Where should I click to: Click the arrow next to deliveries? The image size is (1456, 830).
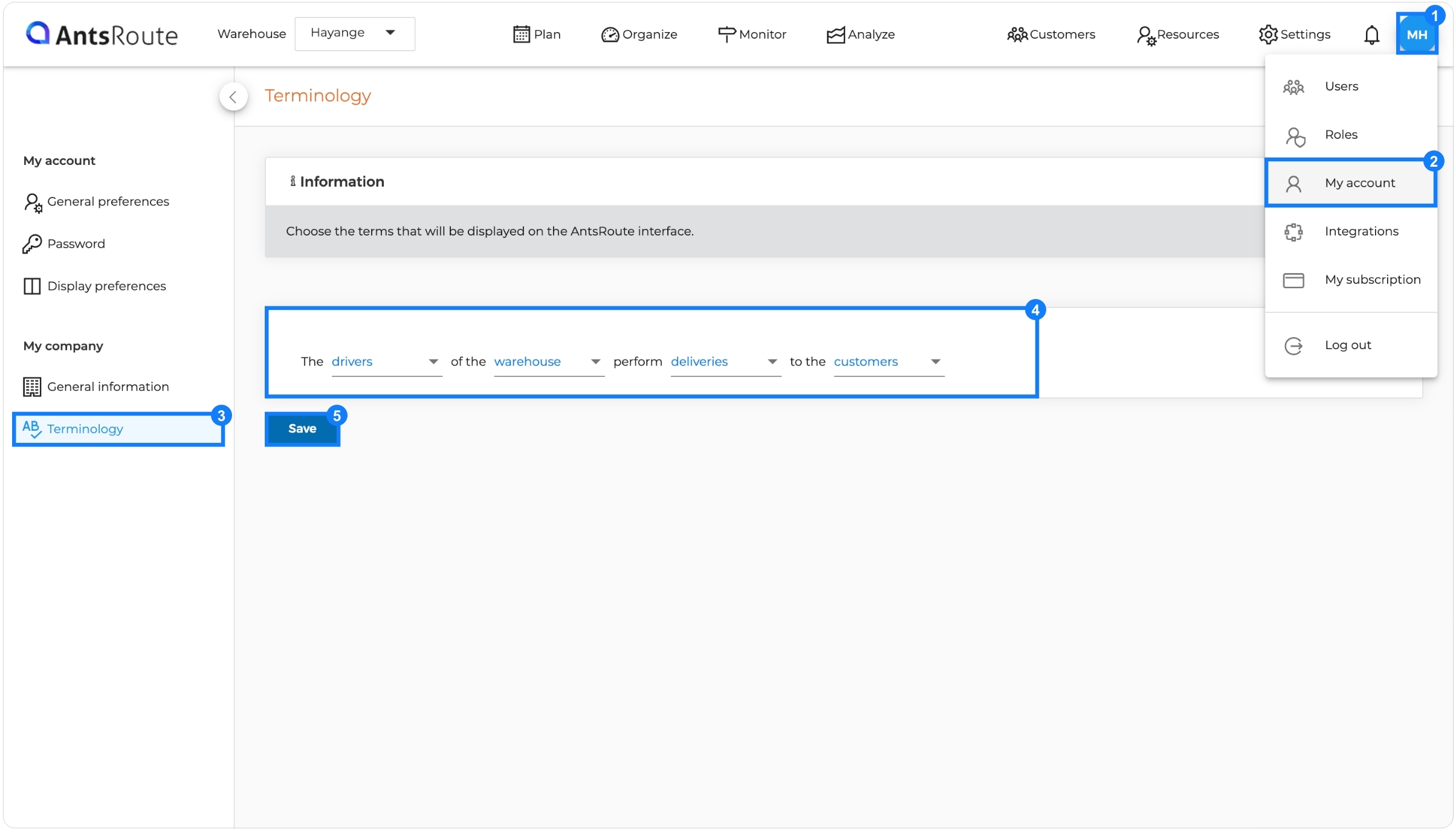772,362
